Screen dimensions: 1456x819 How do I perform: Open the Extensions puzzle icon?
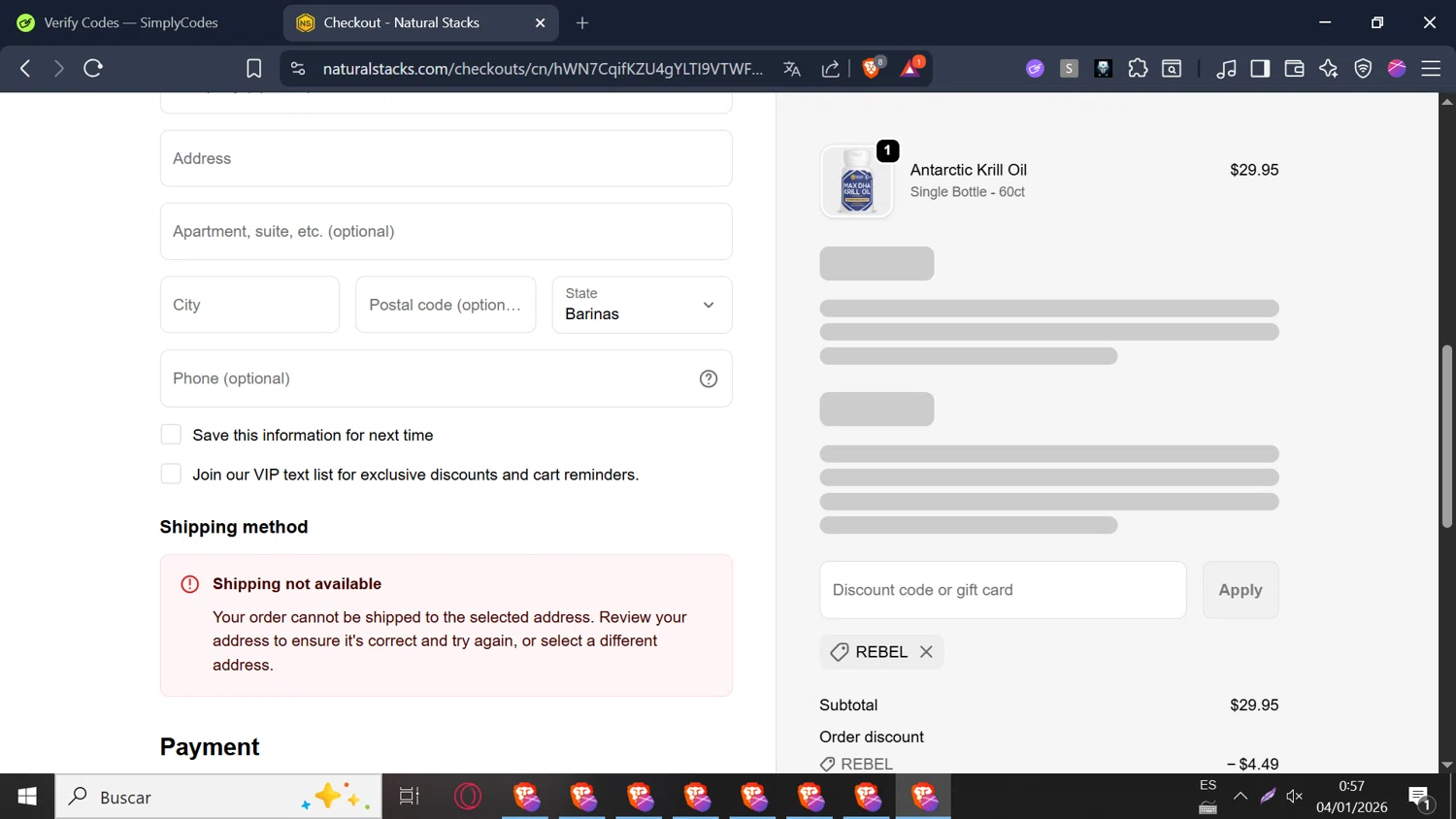tap(1138, 68)
